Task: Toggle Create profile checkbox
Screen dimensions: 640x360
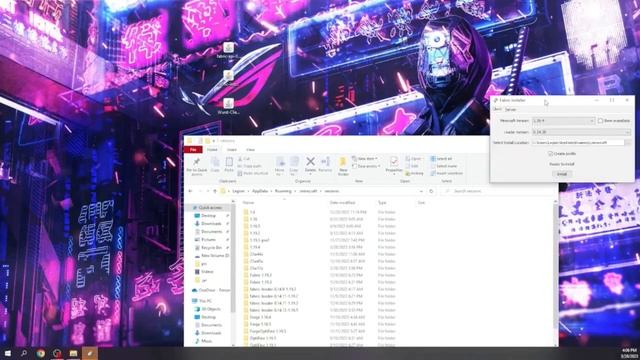Action: (x=550, y=153)
